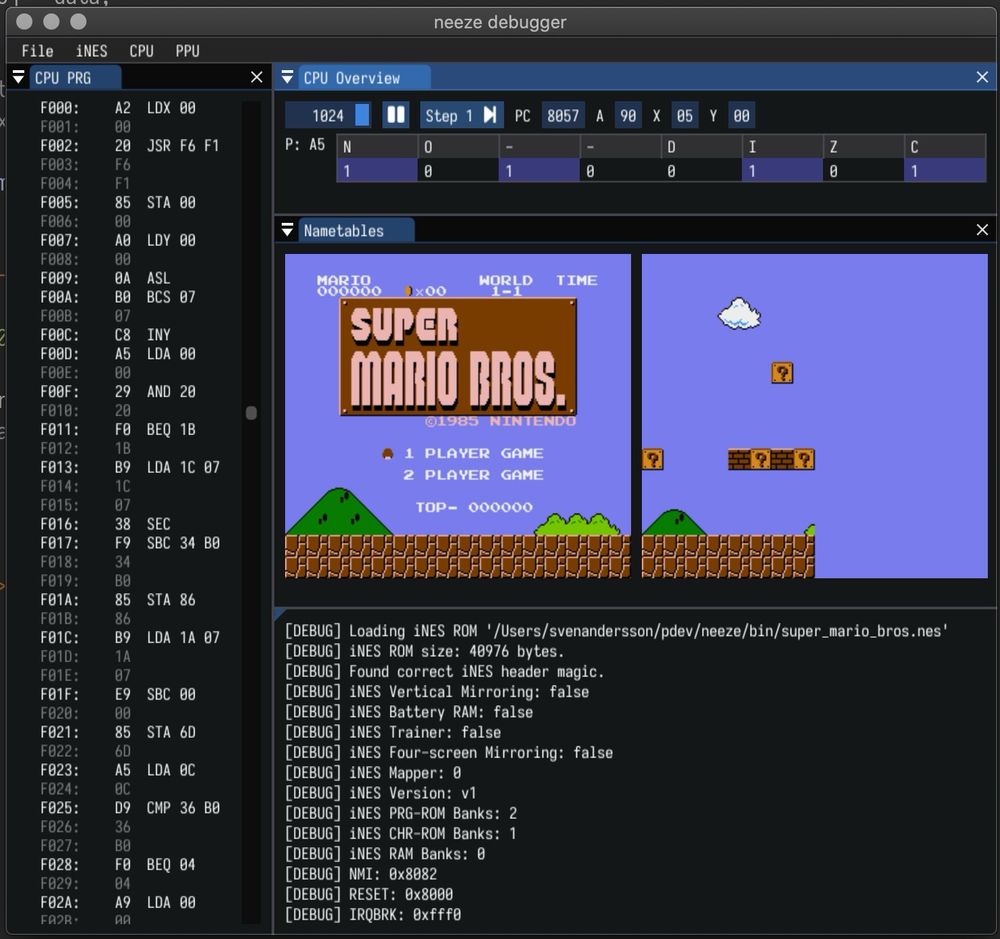Close the CPU Overview panel
1000x939 pixels.
point(982,77)
